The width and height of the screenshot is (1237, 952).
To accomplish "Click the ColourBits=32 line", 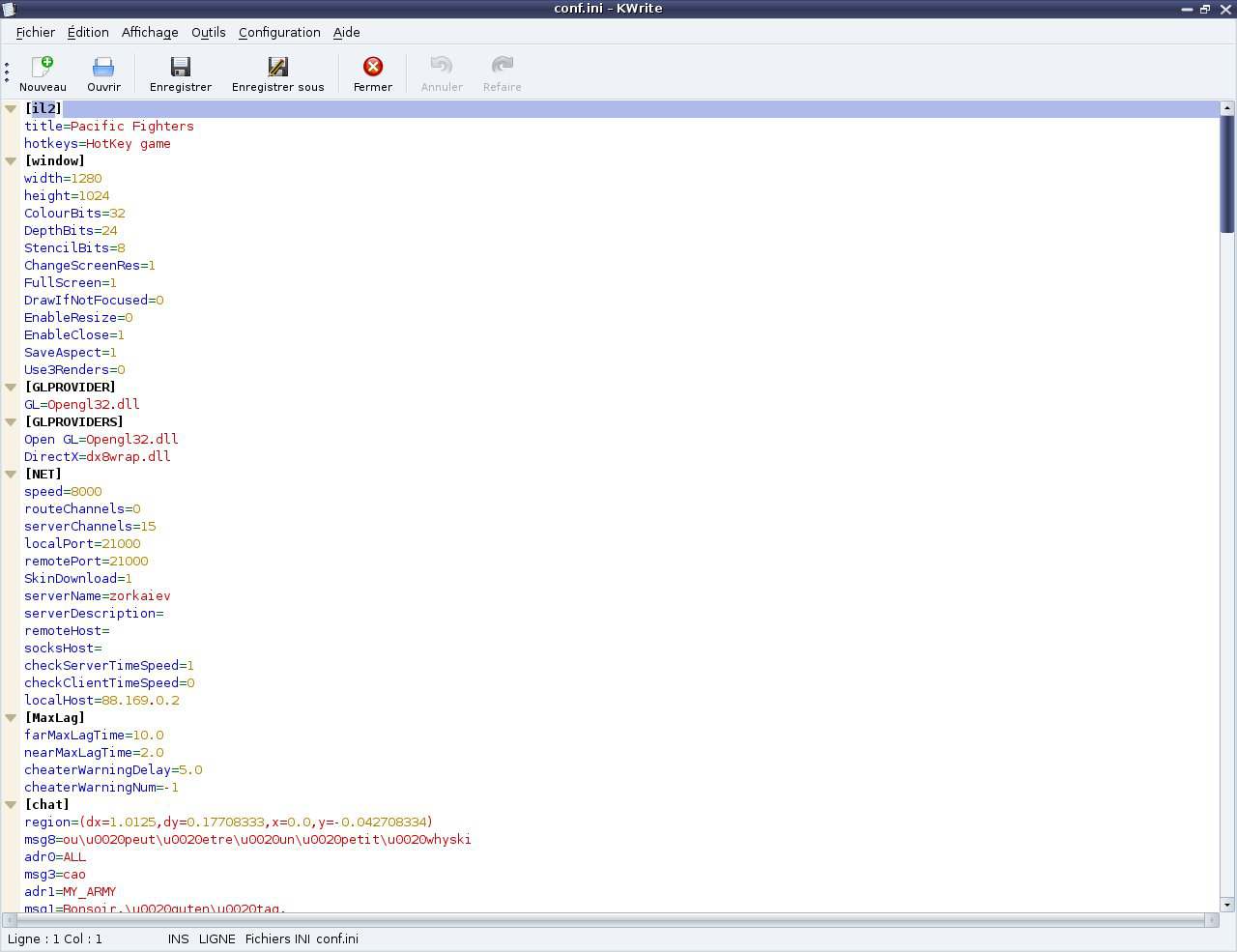I will click(x=74, y=214).
